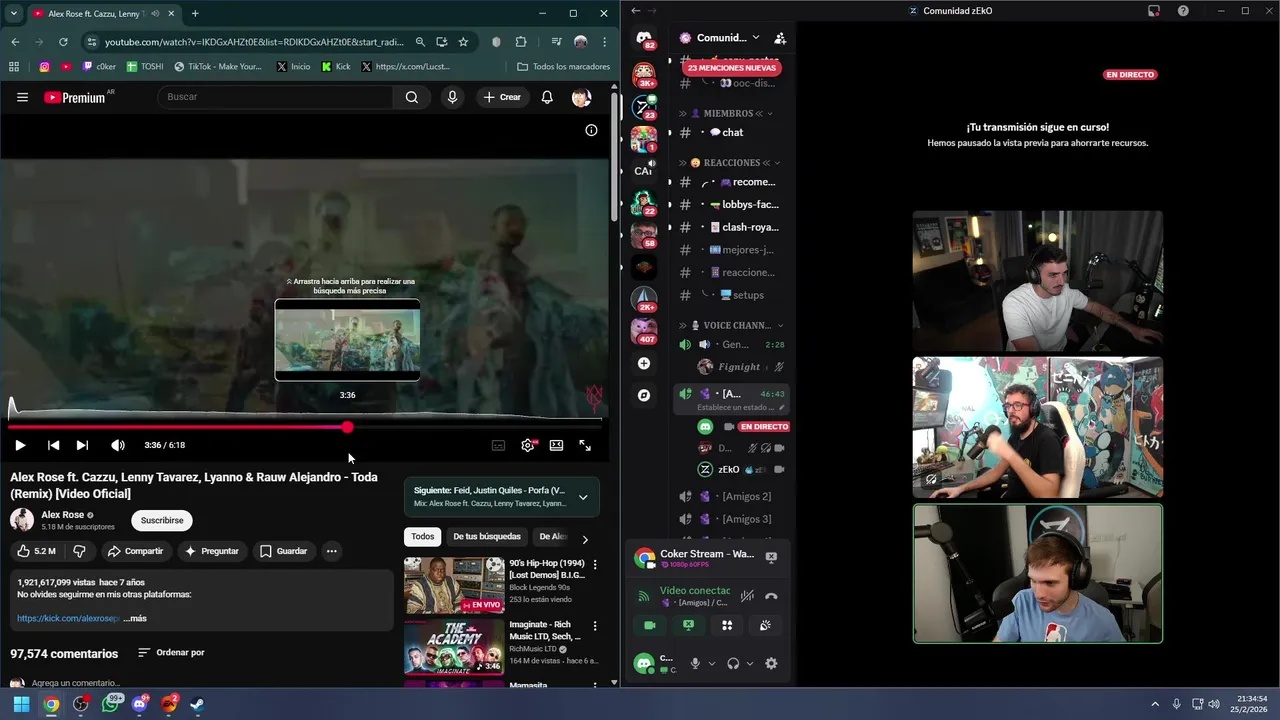Click the Preguntar button
1280x720 pixels.
[x=211, y=551]
